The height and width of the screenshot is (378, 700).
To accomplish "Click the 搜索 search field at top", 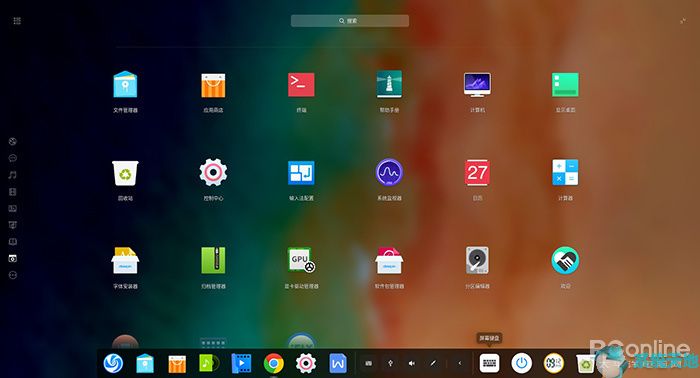I will point(350,21).
